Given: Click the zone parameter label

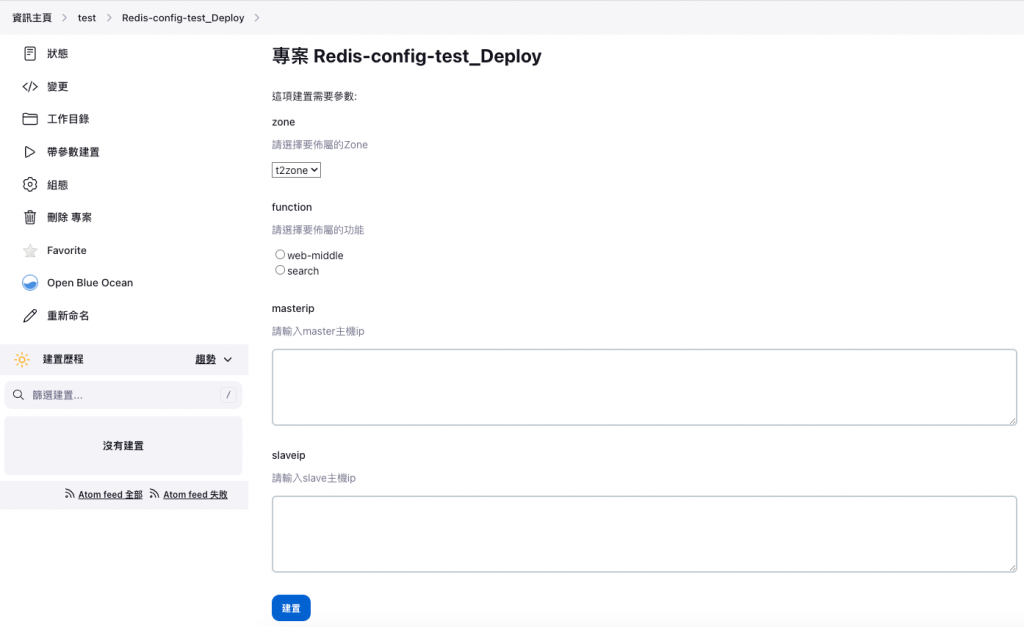Looking at the screenshot, I should (283, 122).
